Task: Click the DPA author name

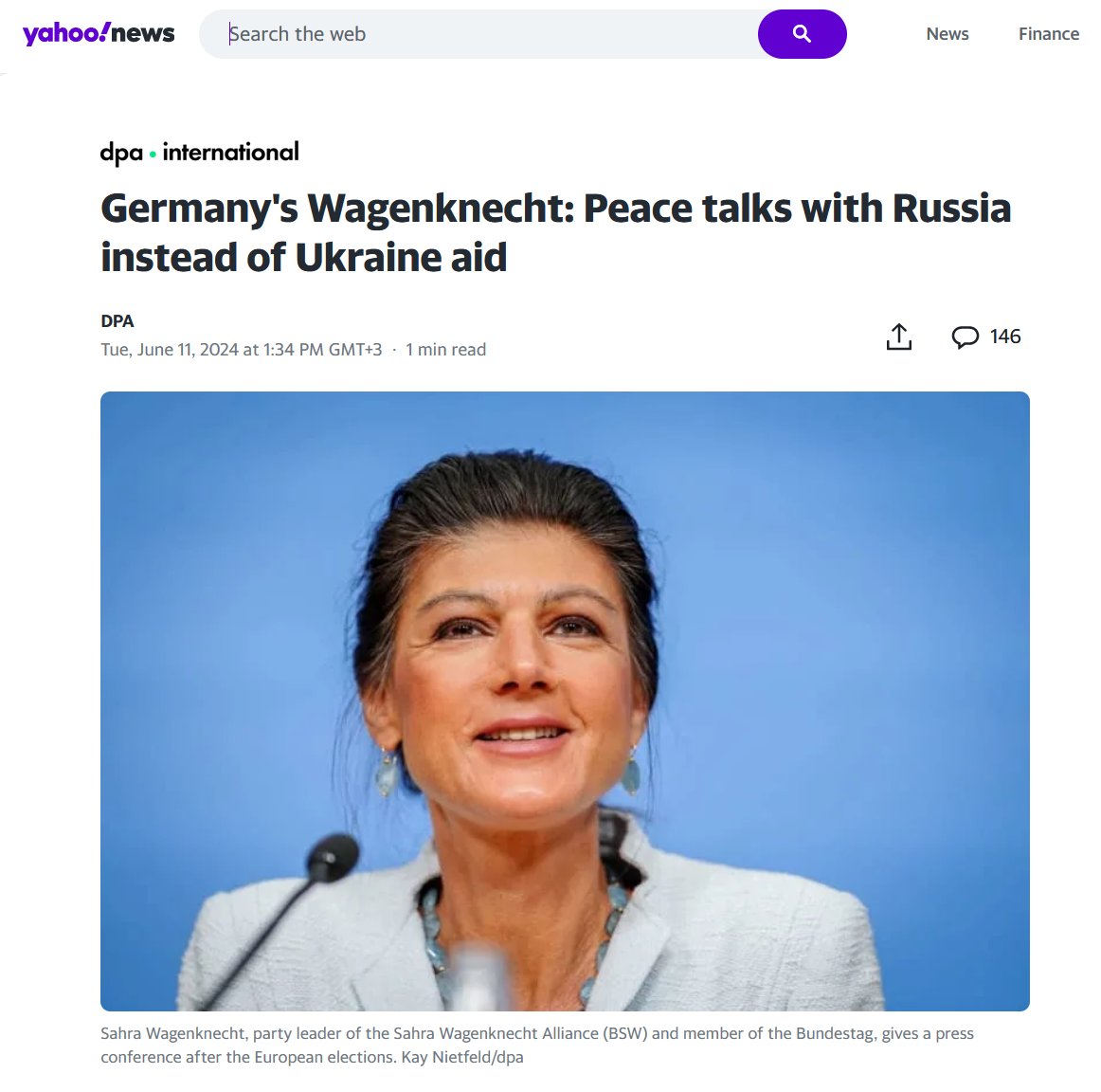Action: (117, 321)
